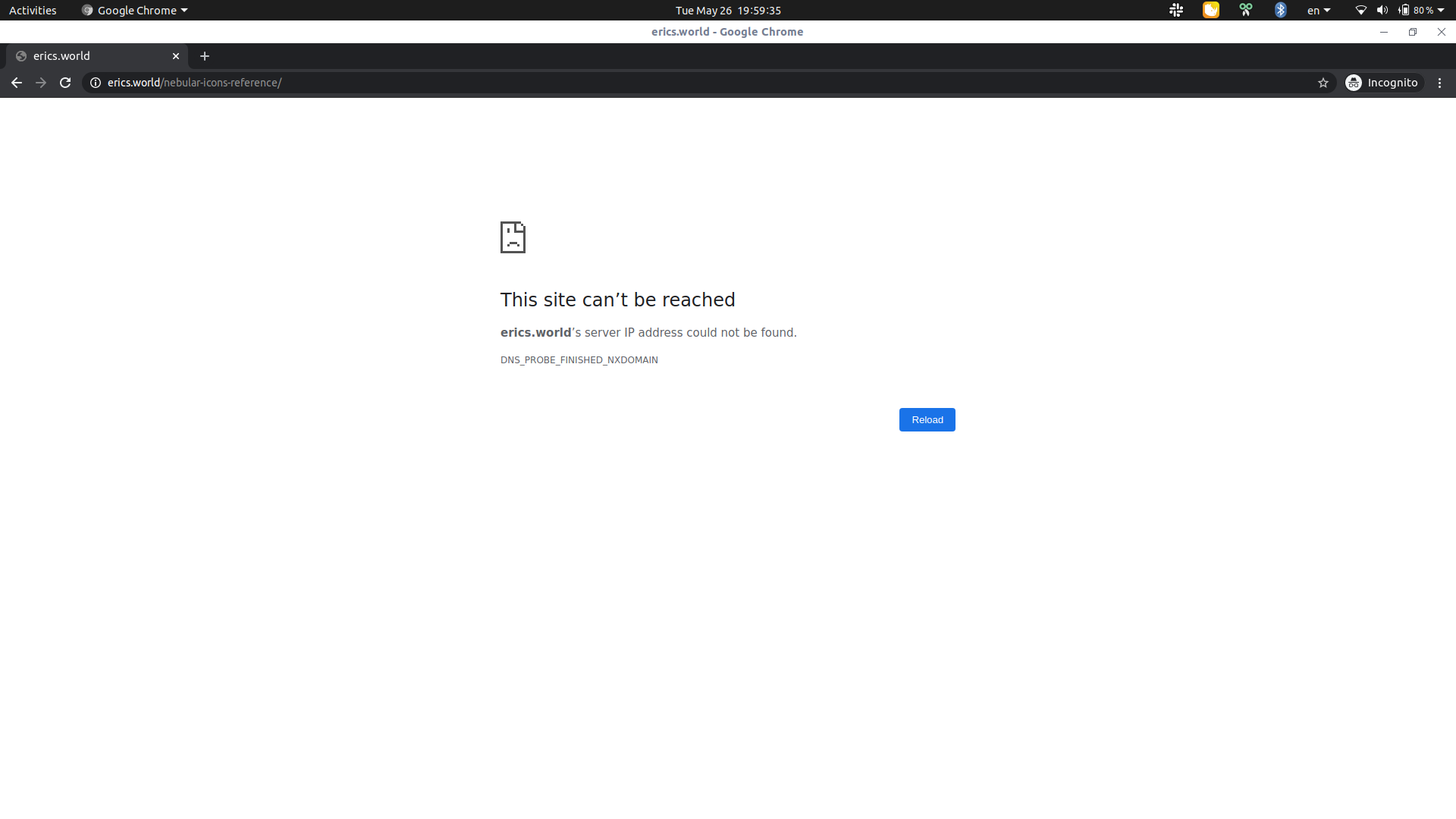
Task: Click the Bluetooth status icon
Action: 1281,10
